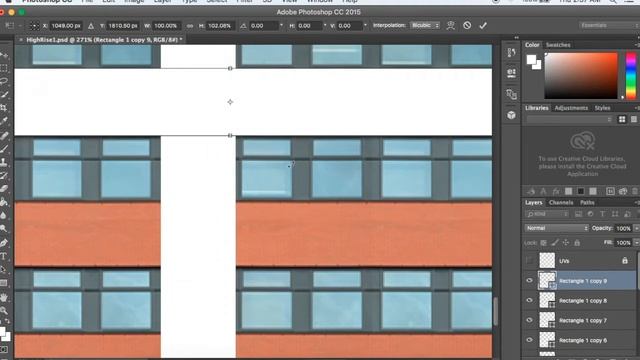Switch to the Channels tab
The width and height of the screenshot is (640, 360).
point(561,202)
